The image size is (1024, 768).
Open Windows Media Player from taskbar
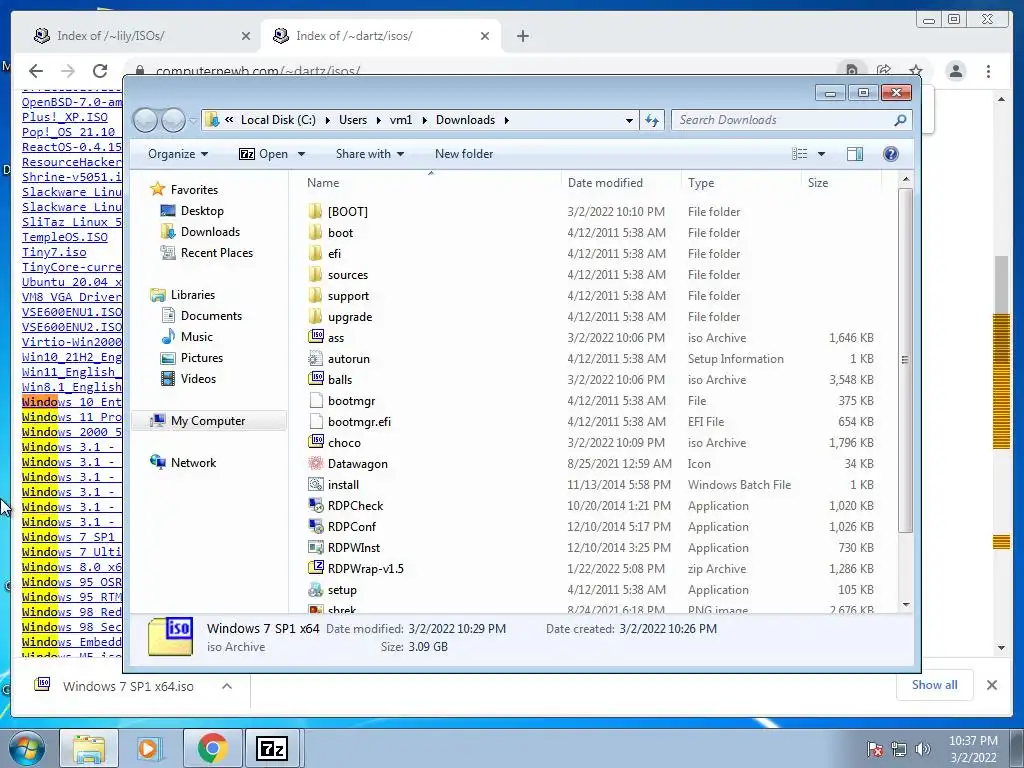[150, 748]
